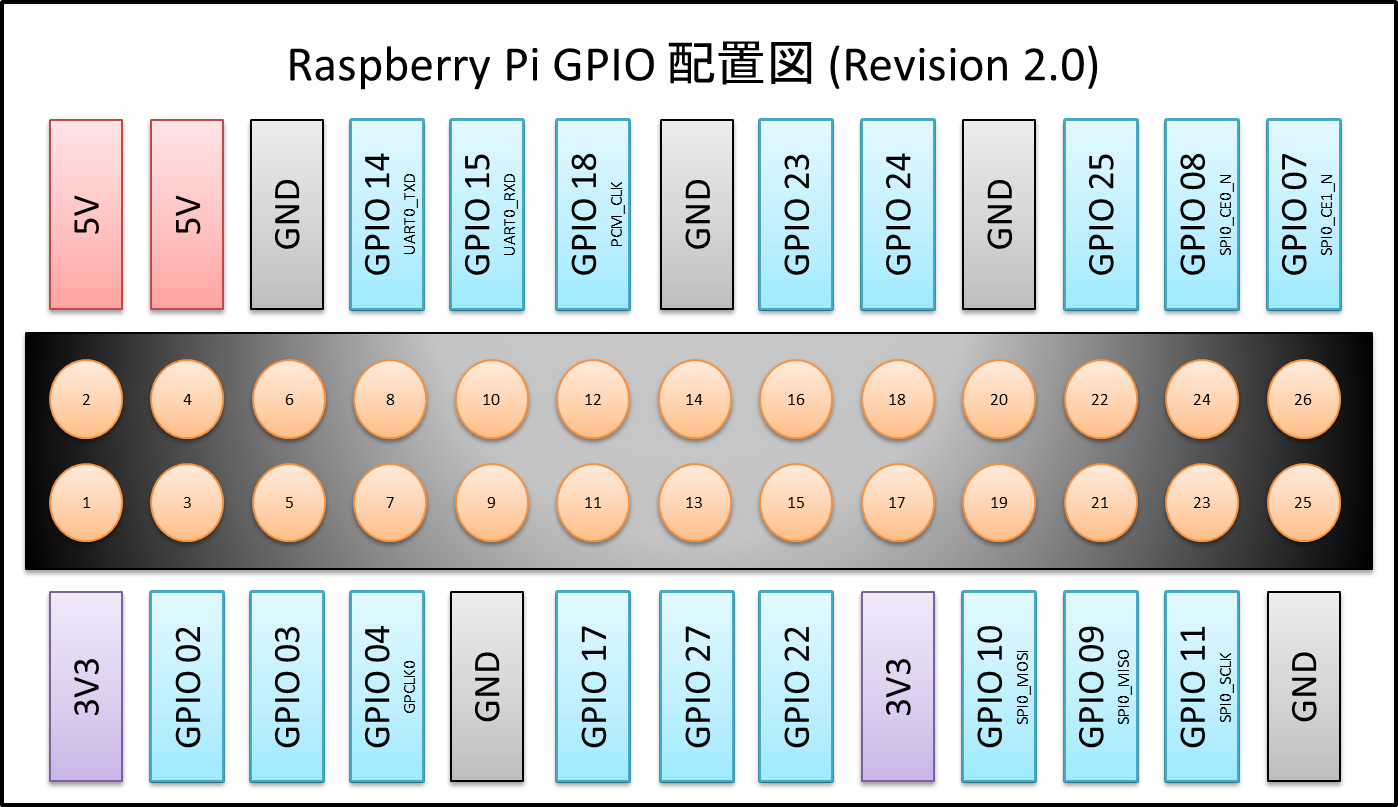
Task: Click the GPIO 22 label box
Action: (796, 686)
